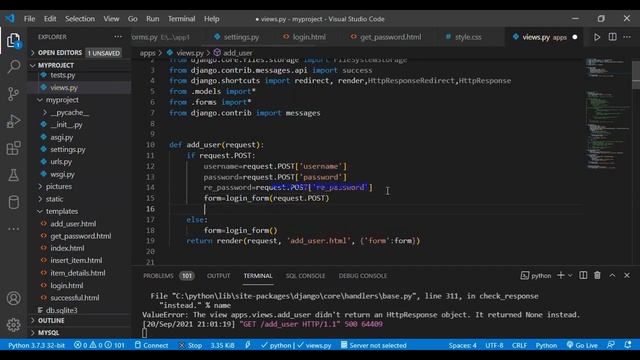Run Python file with play icon
Image resolution: width=640 pixels, height=360 pixels.
(597, 37)
